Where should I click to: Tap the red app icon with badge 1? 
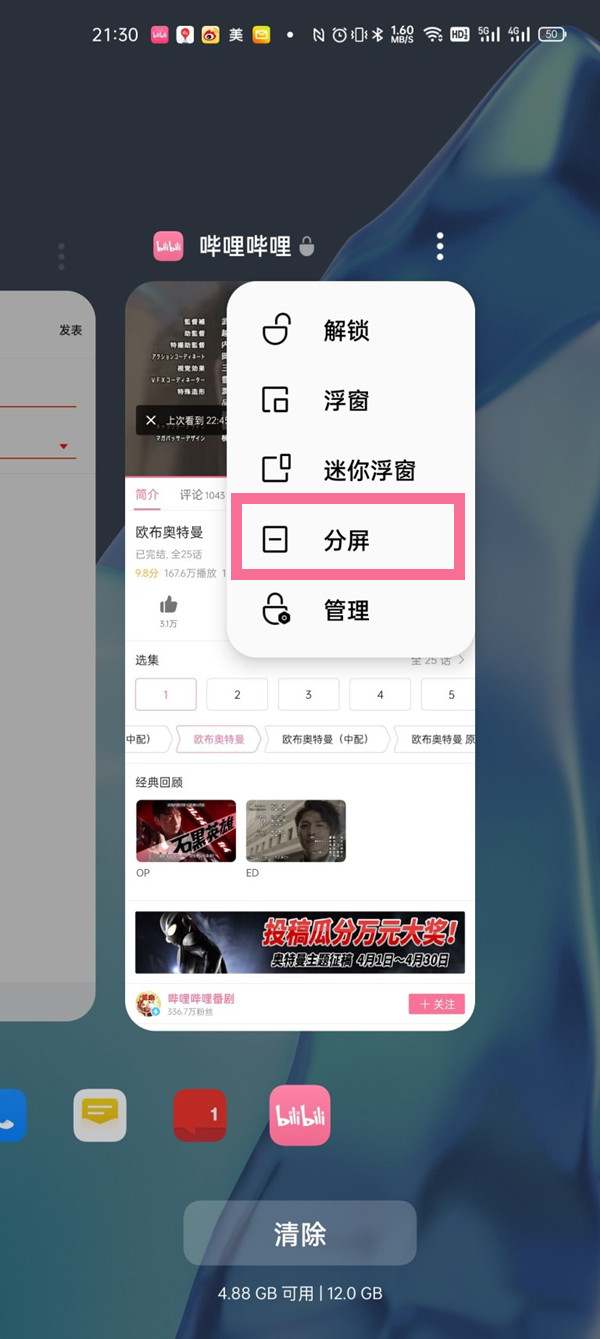(200, 1115)
